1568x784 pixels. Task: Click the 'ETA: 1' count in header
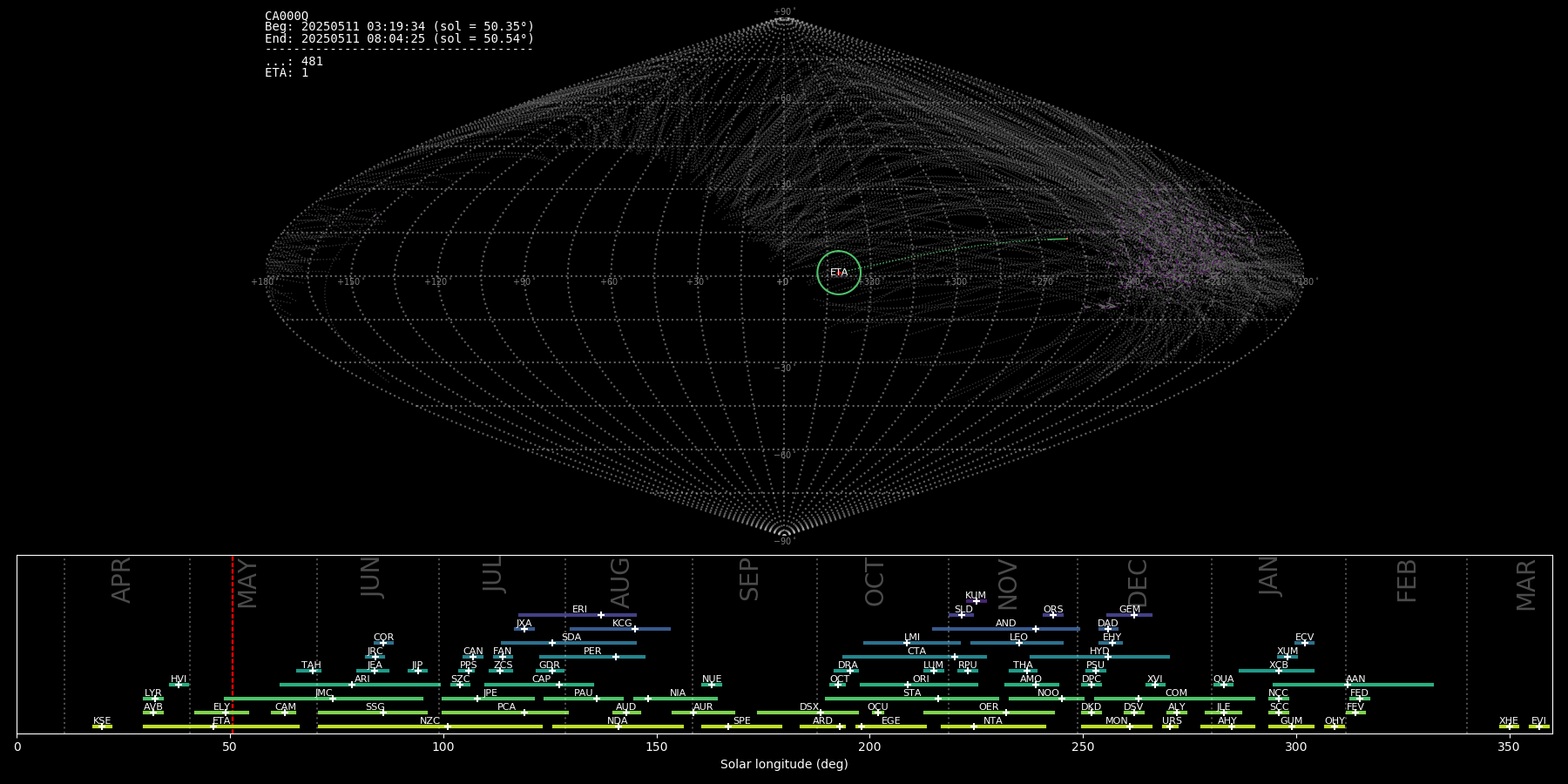(287, 72)
